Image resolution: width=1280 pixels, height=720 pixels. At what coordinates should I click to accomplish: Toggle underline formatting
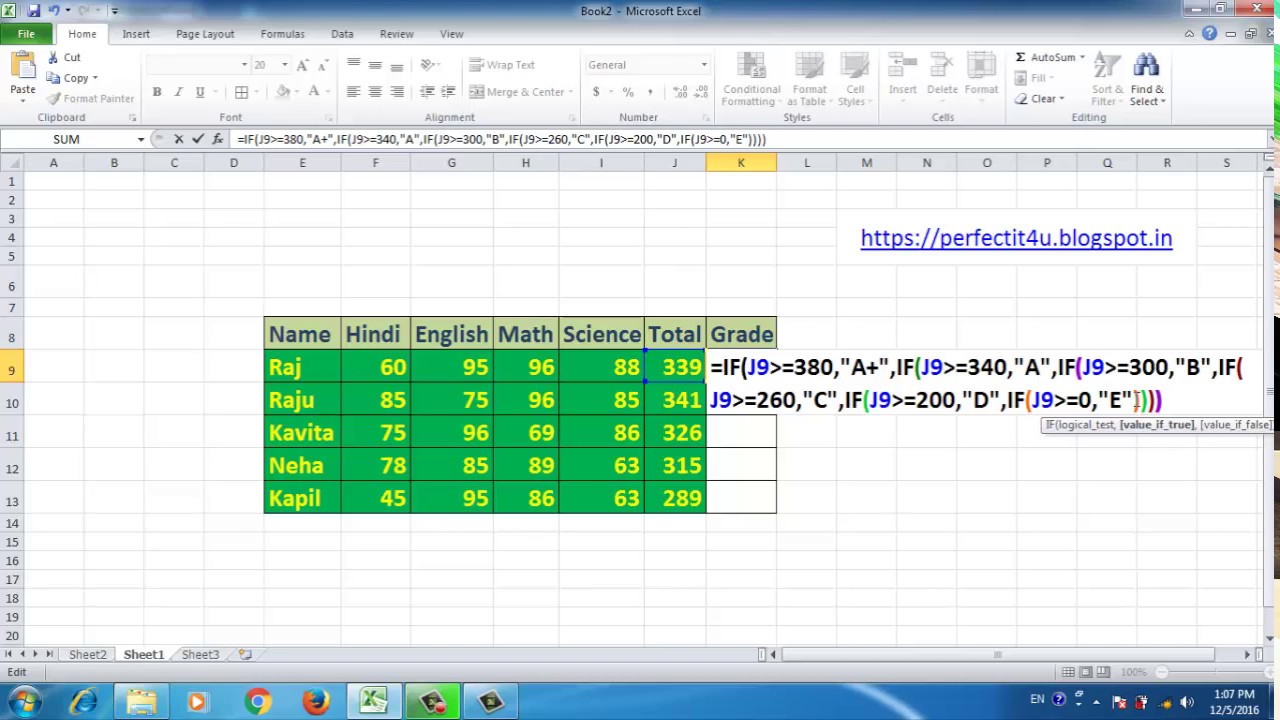[200, 92]
